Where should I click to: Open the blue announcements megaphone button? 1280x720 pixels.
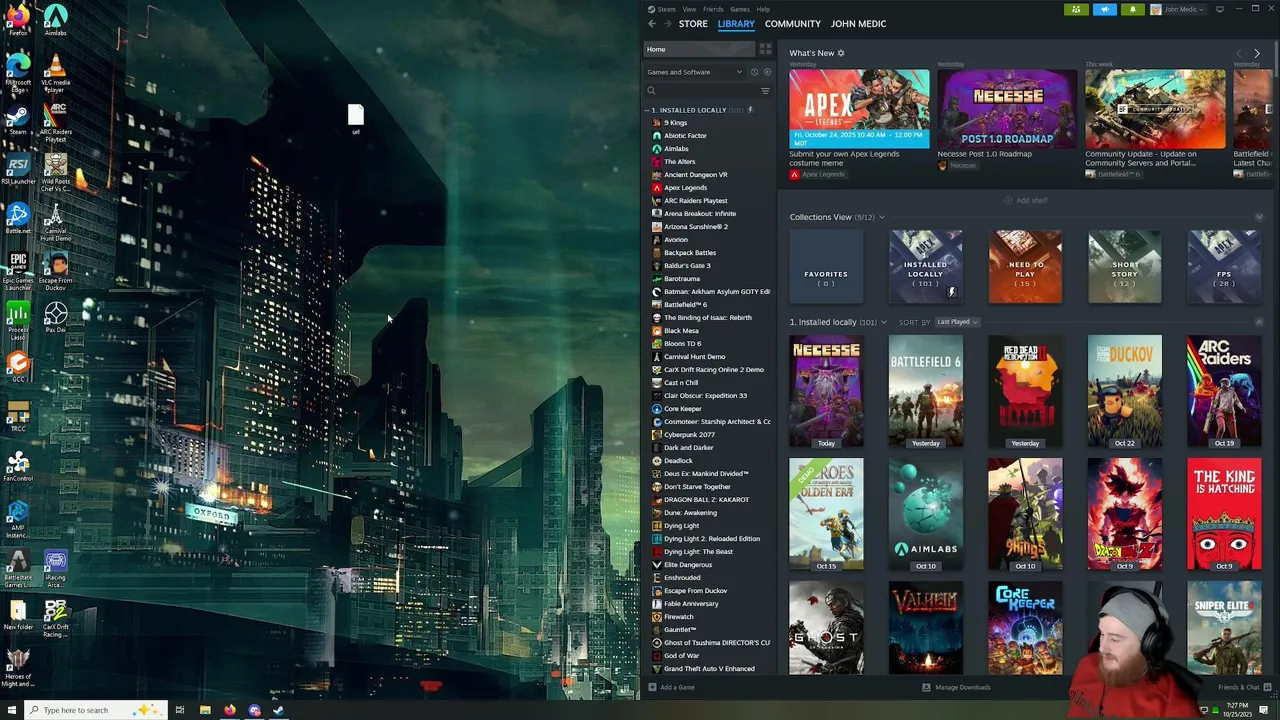[1105, 9]
